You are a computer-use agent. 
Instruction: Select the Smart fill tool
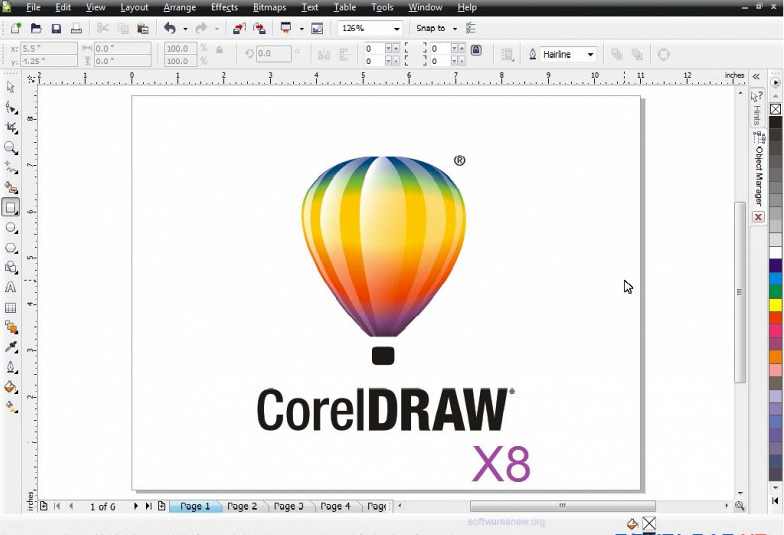10,188
